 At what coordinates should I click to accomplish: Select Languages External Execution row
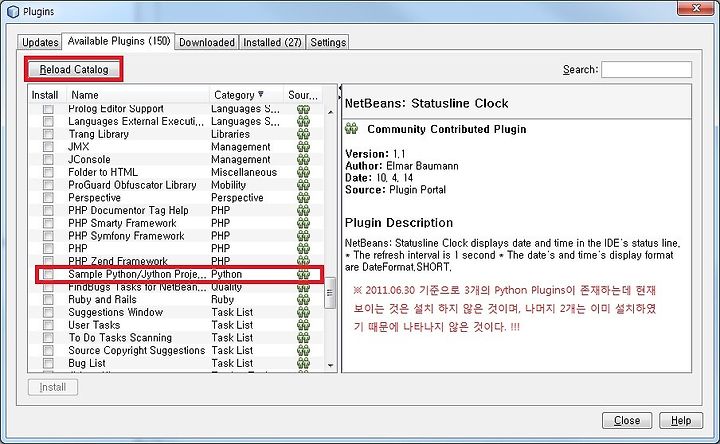point(176,121)
